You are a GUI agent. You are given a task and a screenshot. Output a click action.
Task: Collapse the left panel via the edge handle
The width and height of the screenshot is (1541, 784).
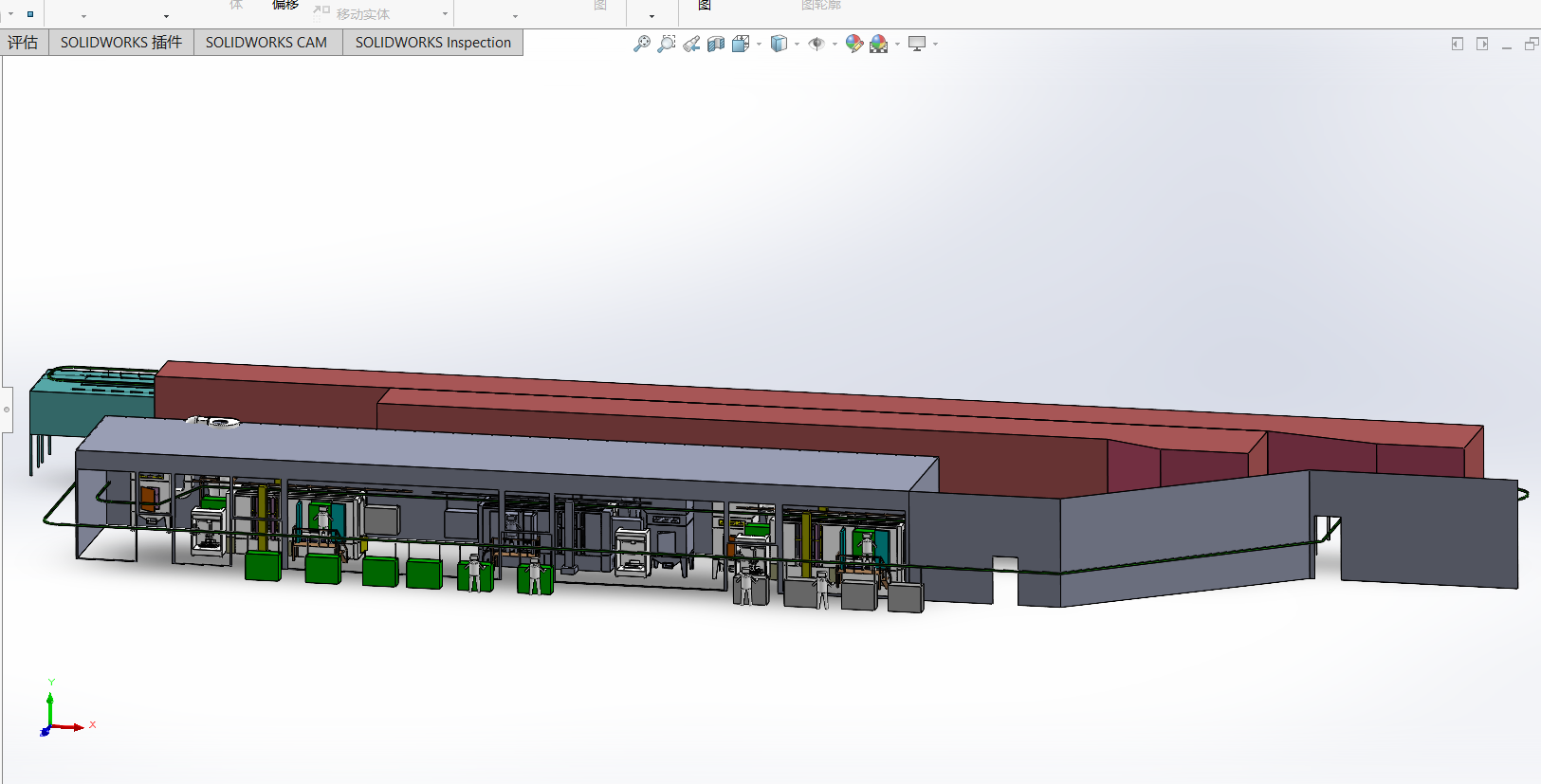(7, 410)
